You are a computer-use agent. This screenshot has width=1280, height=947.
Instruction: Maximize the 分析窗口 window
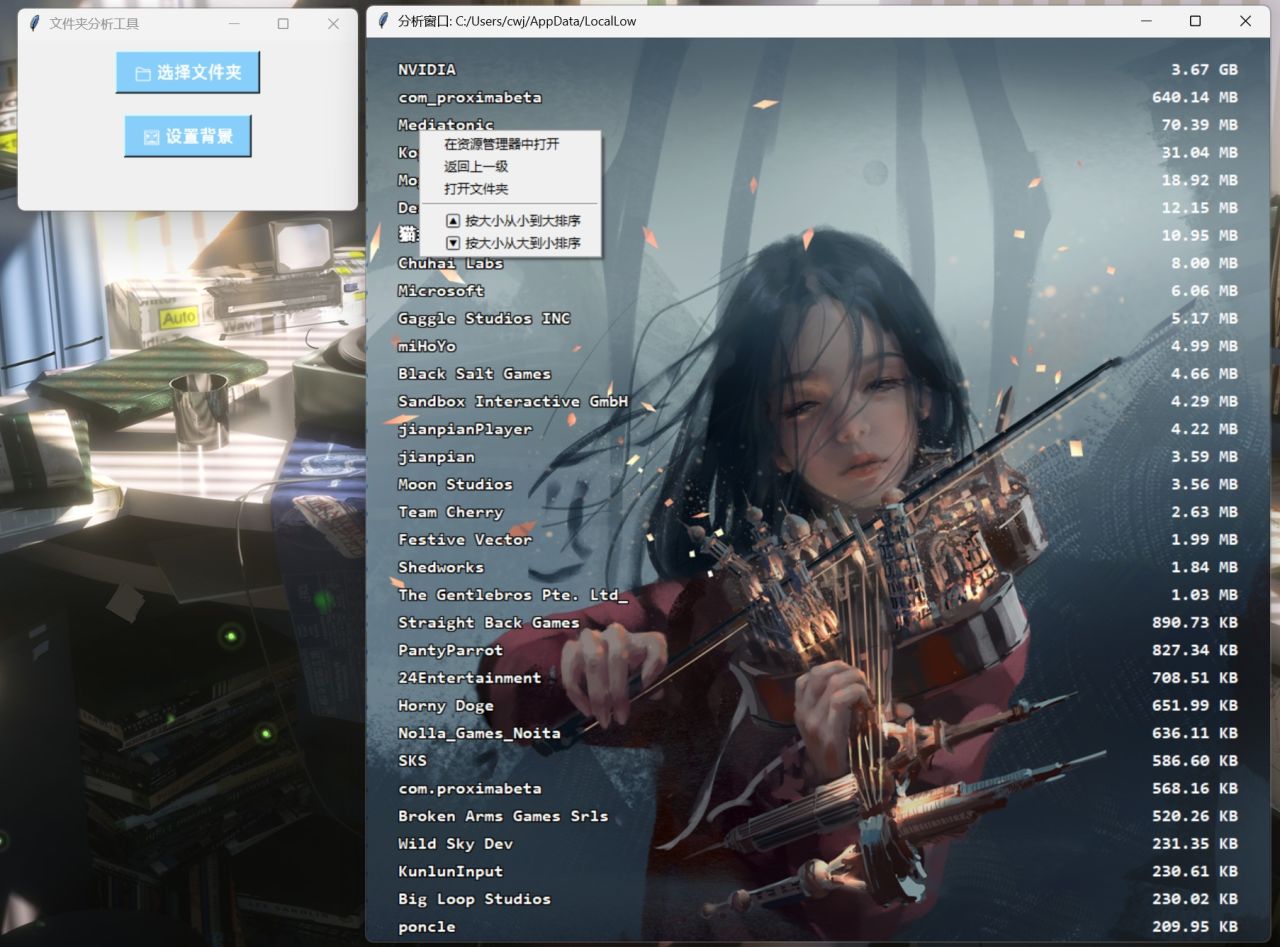(x=1194, y=21)
